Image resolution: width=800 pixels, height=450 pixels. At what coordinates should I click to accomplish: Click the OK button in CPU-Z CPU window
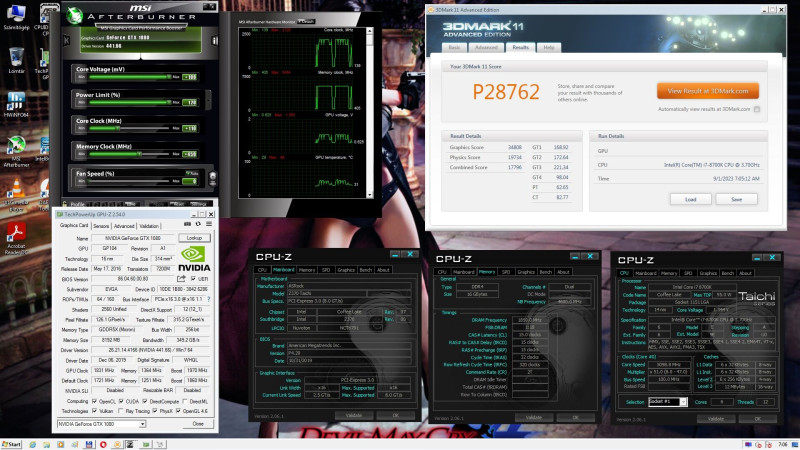758,418
